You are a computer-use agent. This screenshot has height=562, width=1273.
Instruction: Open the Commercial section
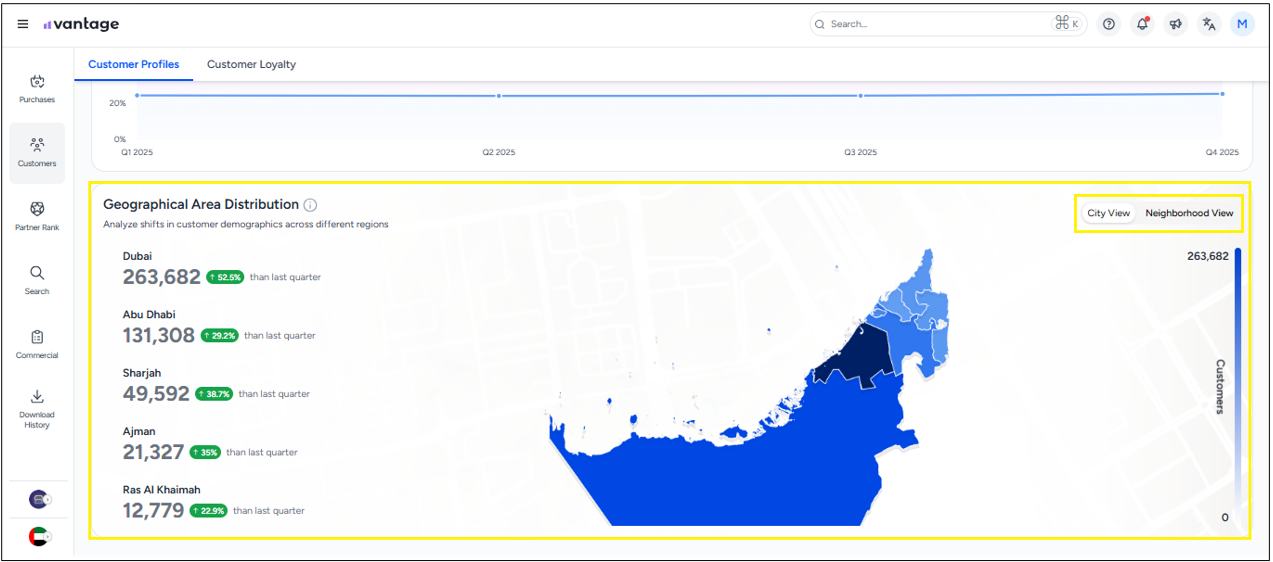(37, 344)
